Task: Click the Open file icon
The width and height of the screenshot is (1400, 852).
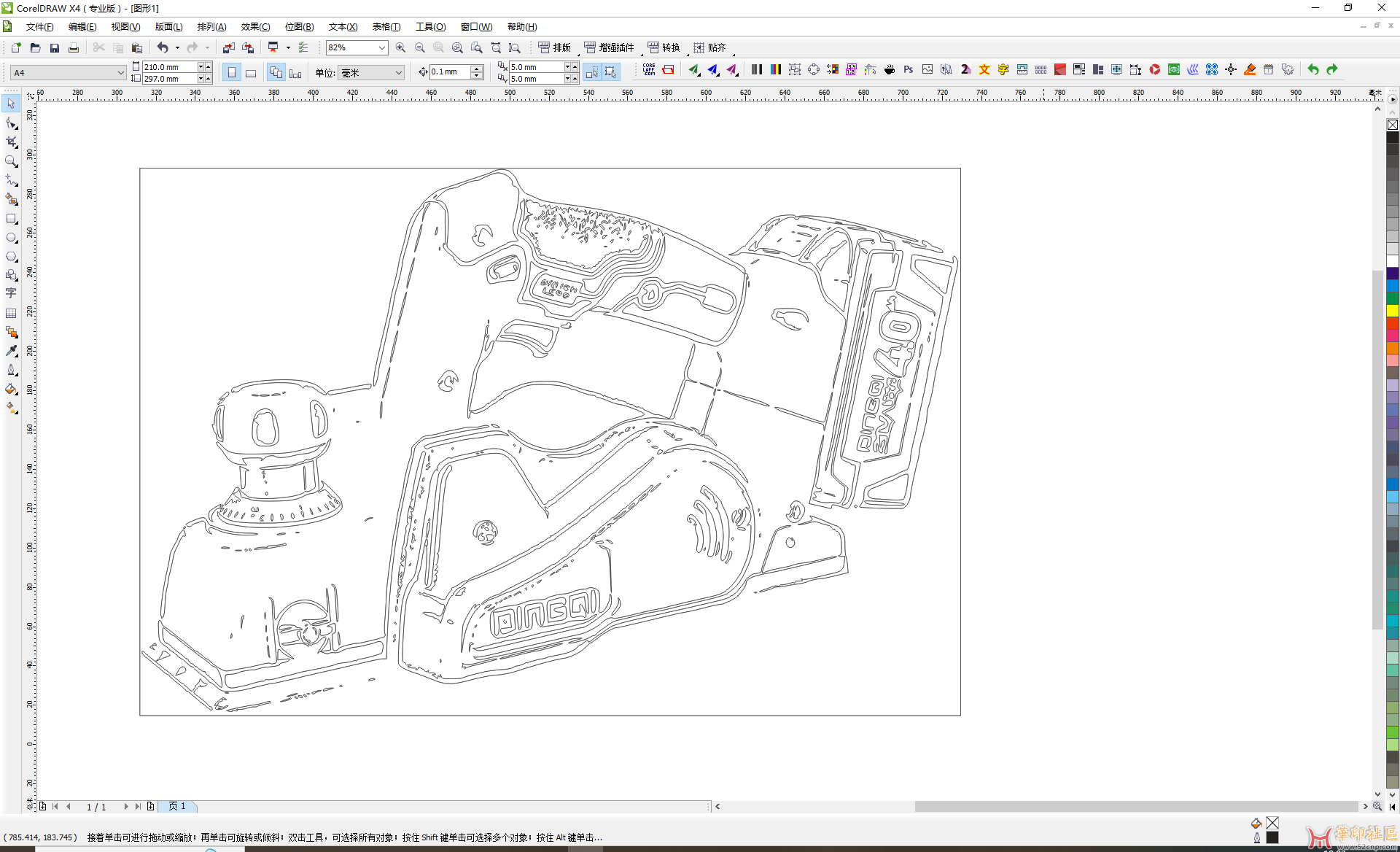Action: pos(35,47)
